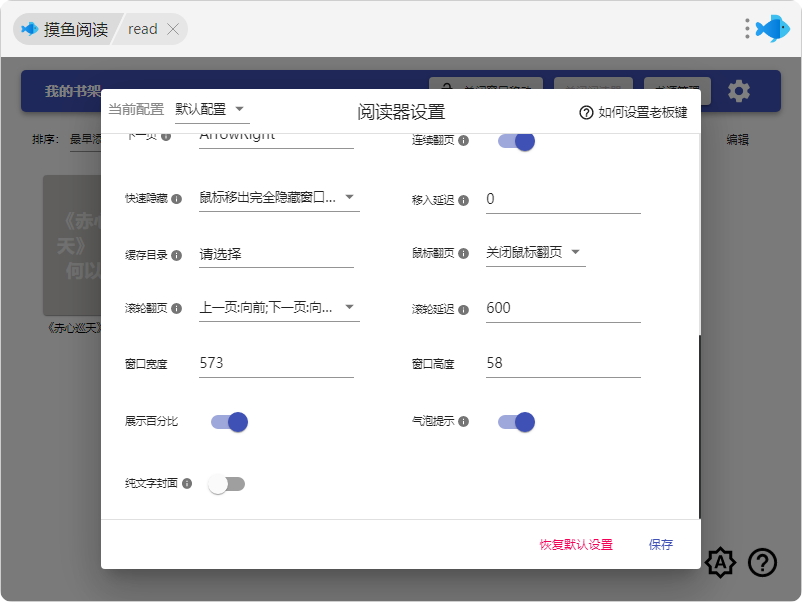Click the 缓存目录 请选择 field
Screen dimensions: 802x602
(276, 254)
